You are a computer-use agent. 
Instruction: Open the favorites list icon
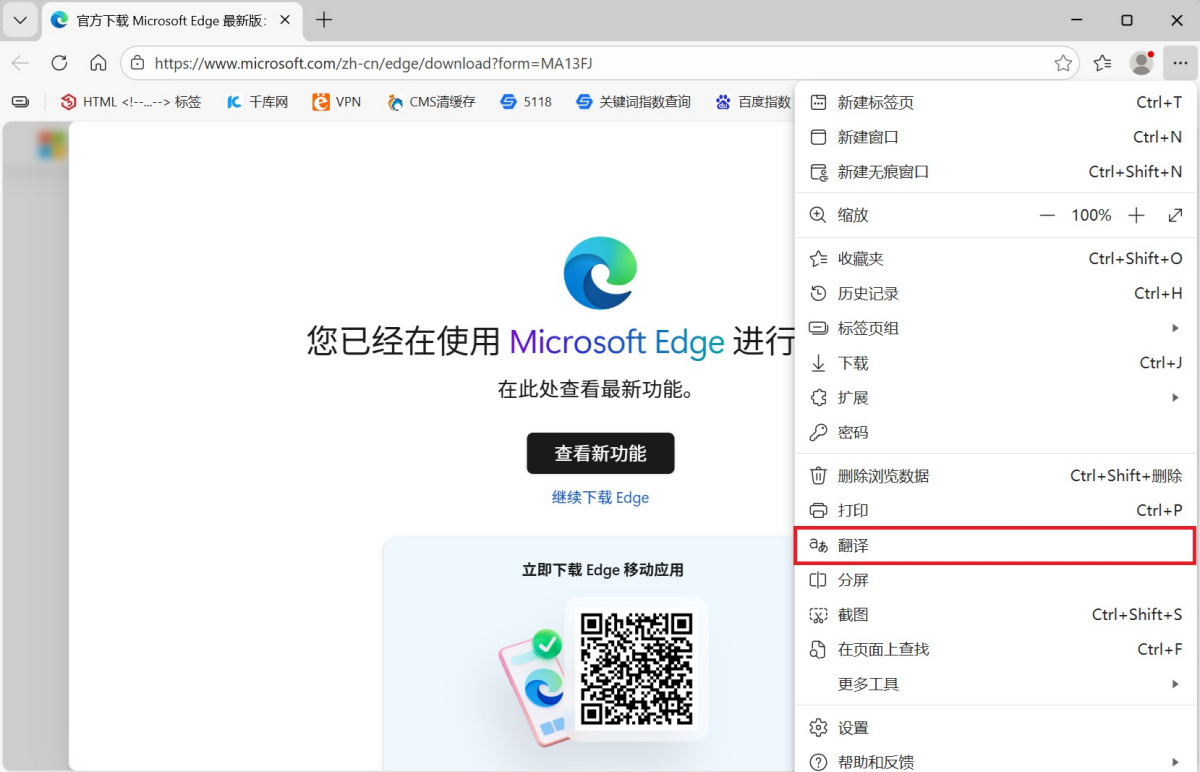tap(1102, 62)
